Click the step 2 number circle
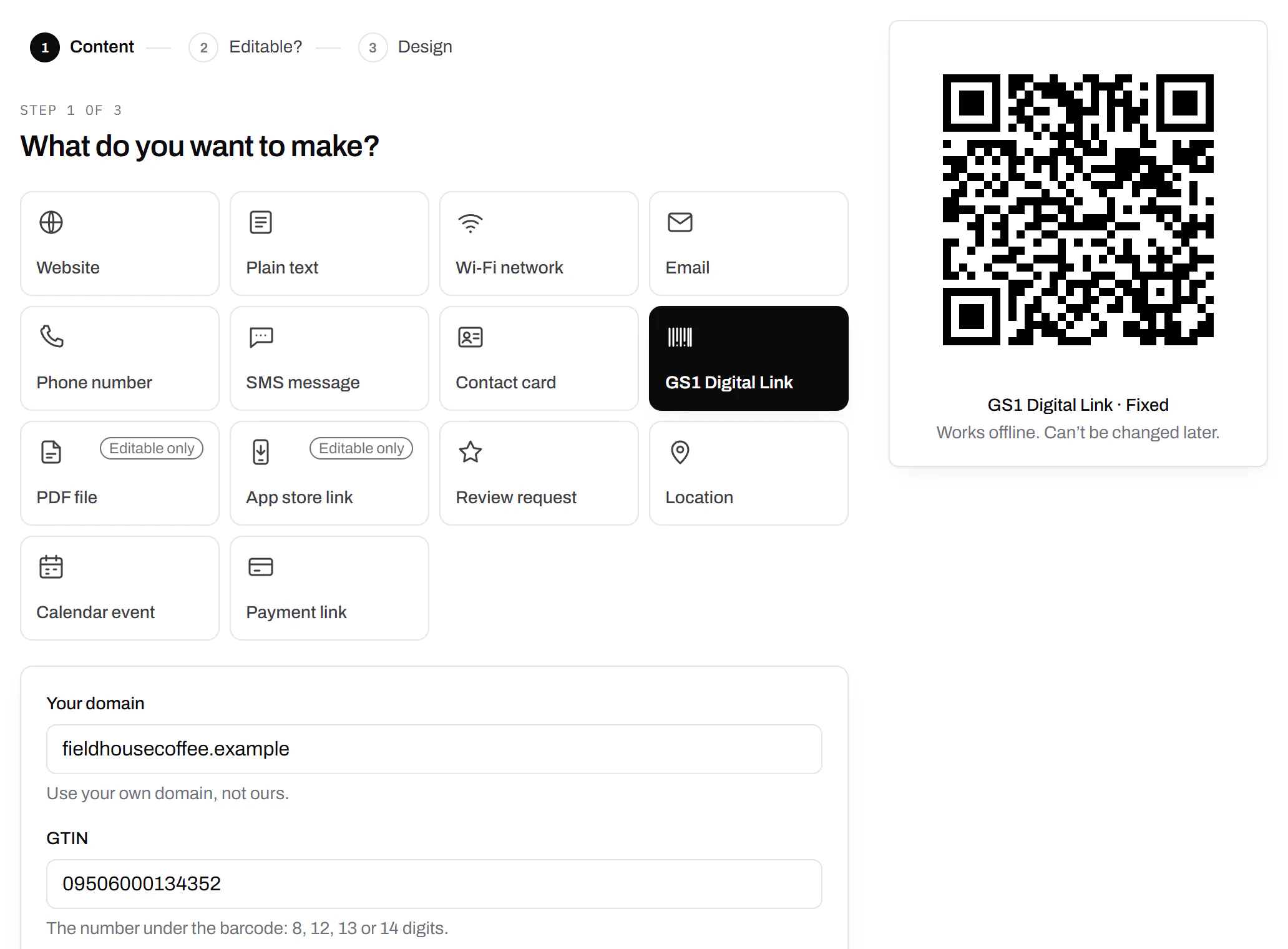The width and height of the screenshot is (1288, 949). 203,47
